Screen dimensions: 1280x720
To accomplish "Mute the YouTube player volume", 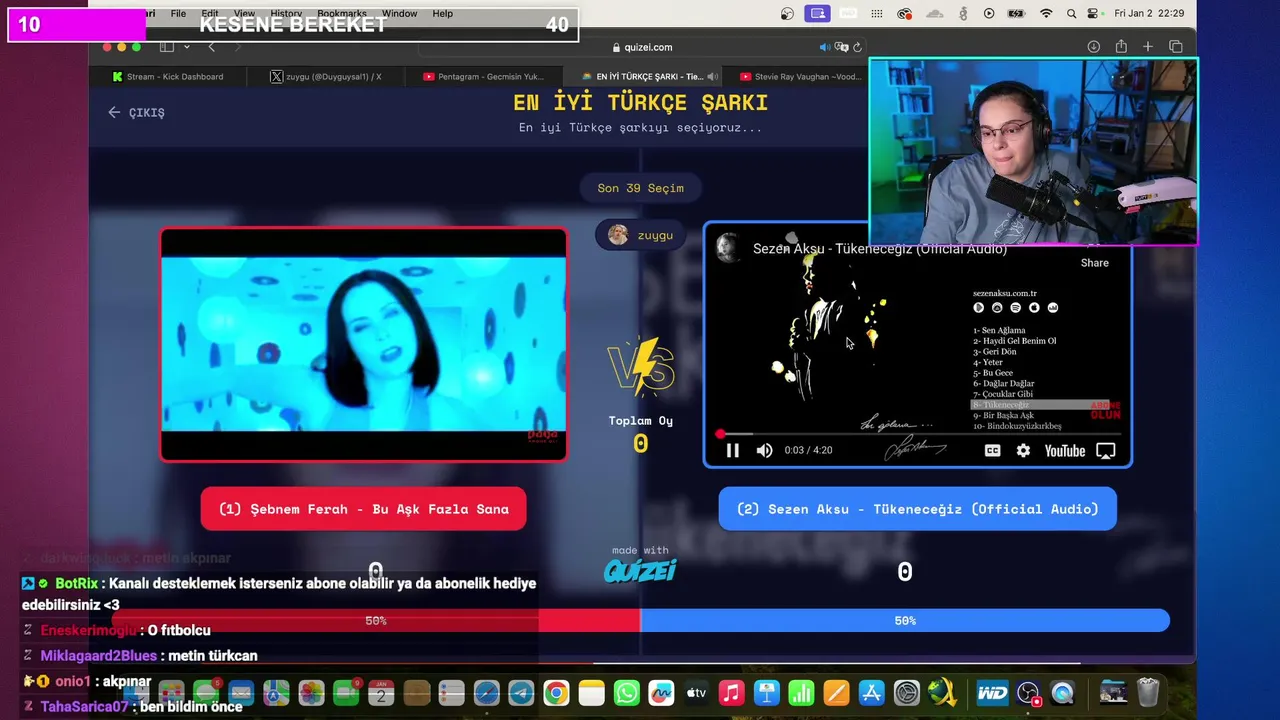I will [764, 451].
